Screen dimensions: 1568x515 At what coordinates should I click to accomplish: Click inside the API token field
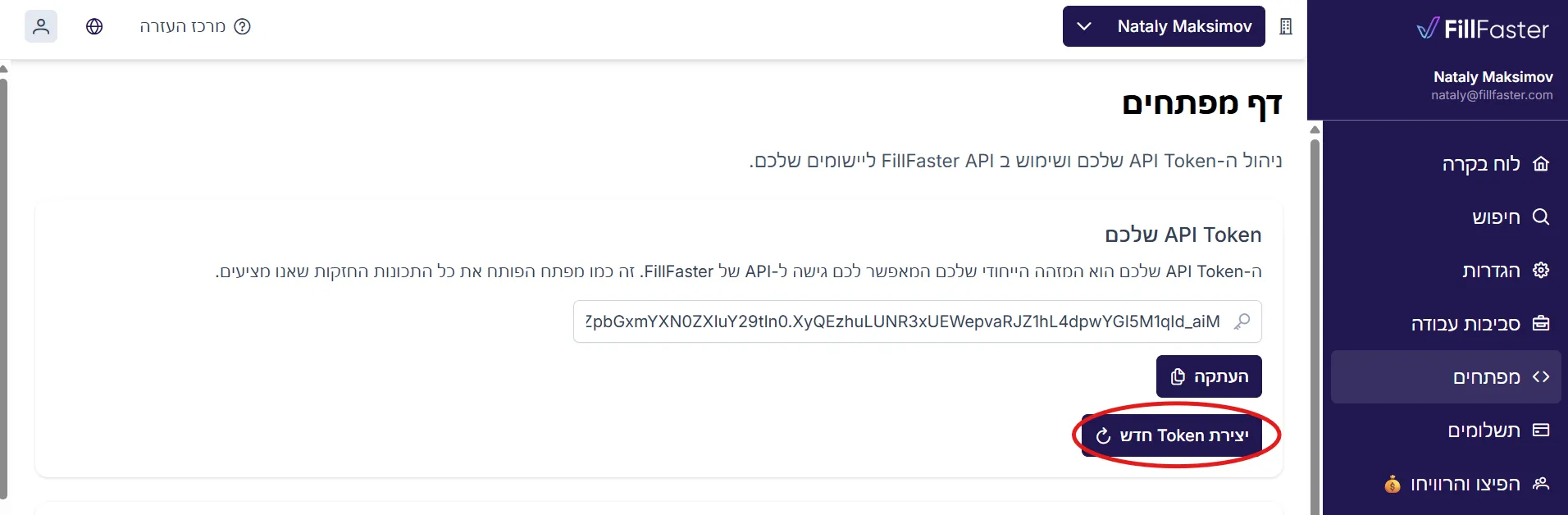[x=902, y=321]
